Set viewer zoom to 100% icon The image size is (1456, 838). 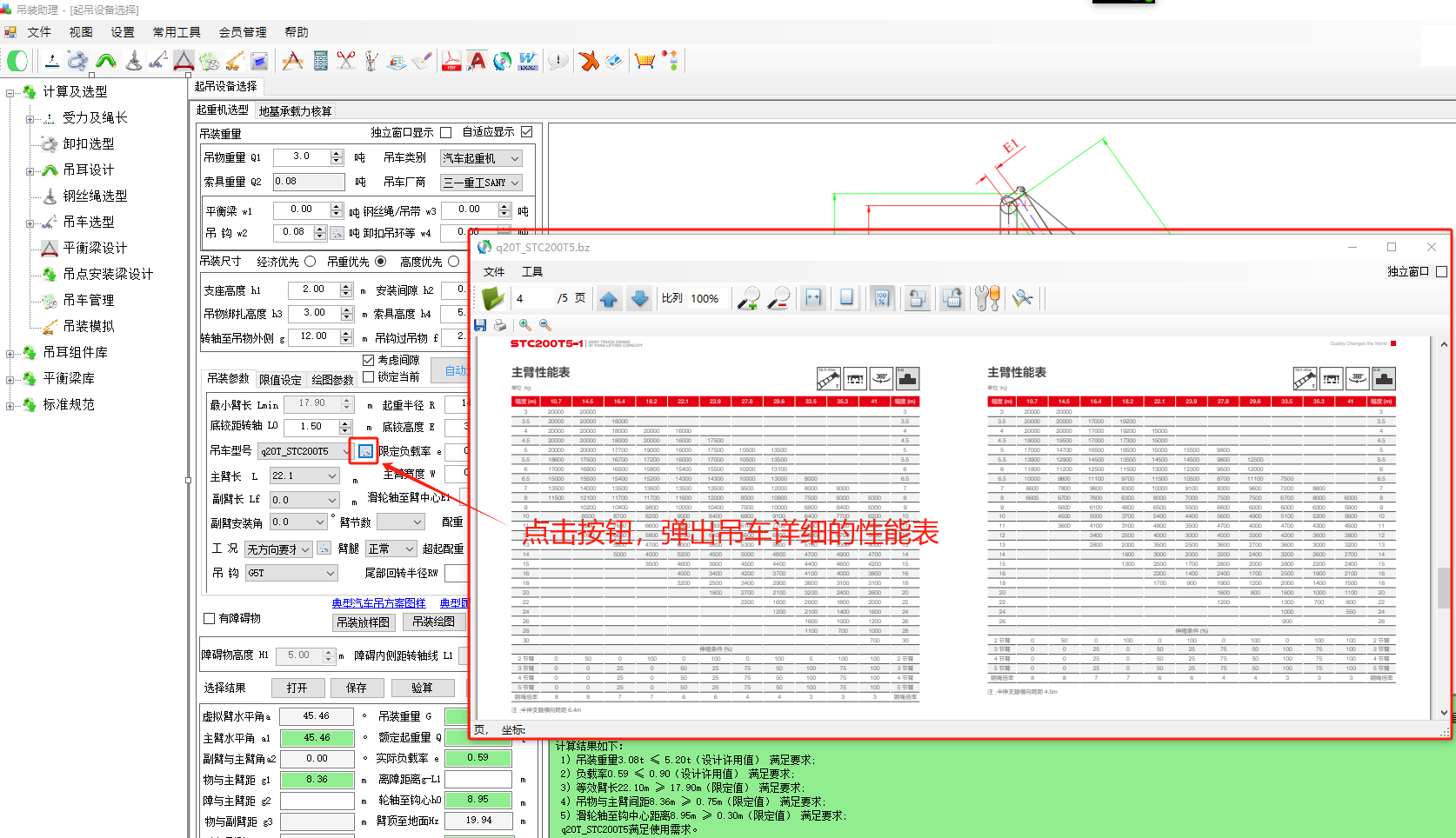[881, 298]
